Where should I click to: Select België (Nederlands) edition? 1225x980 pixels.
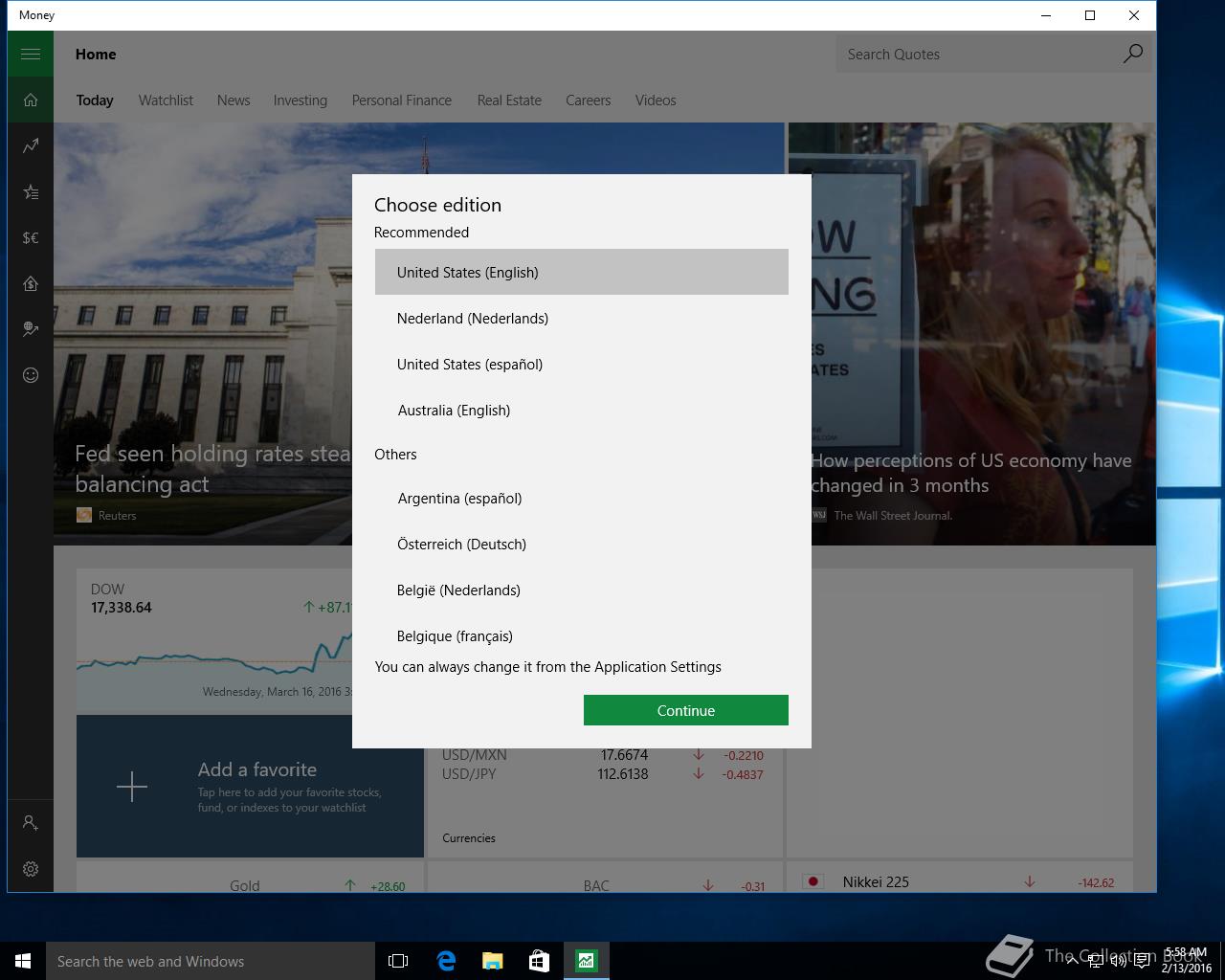[582, 590]
